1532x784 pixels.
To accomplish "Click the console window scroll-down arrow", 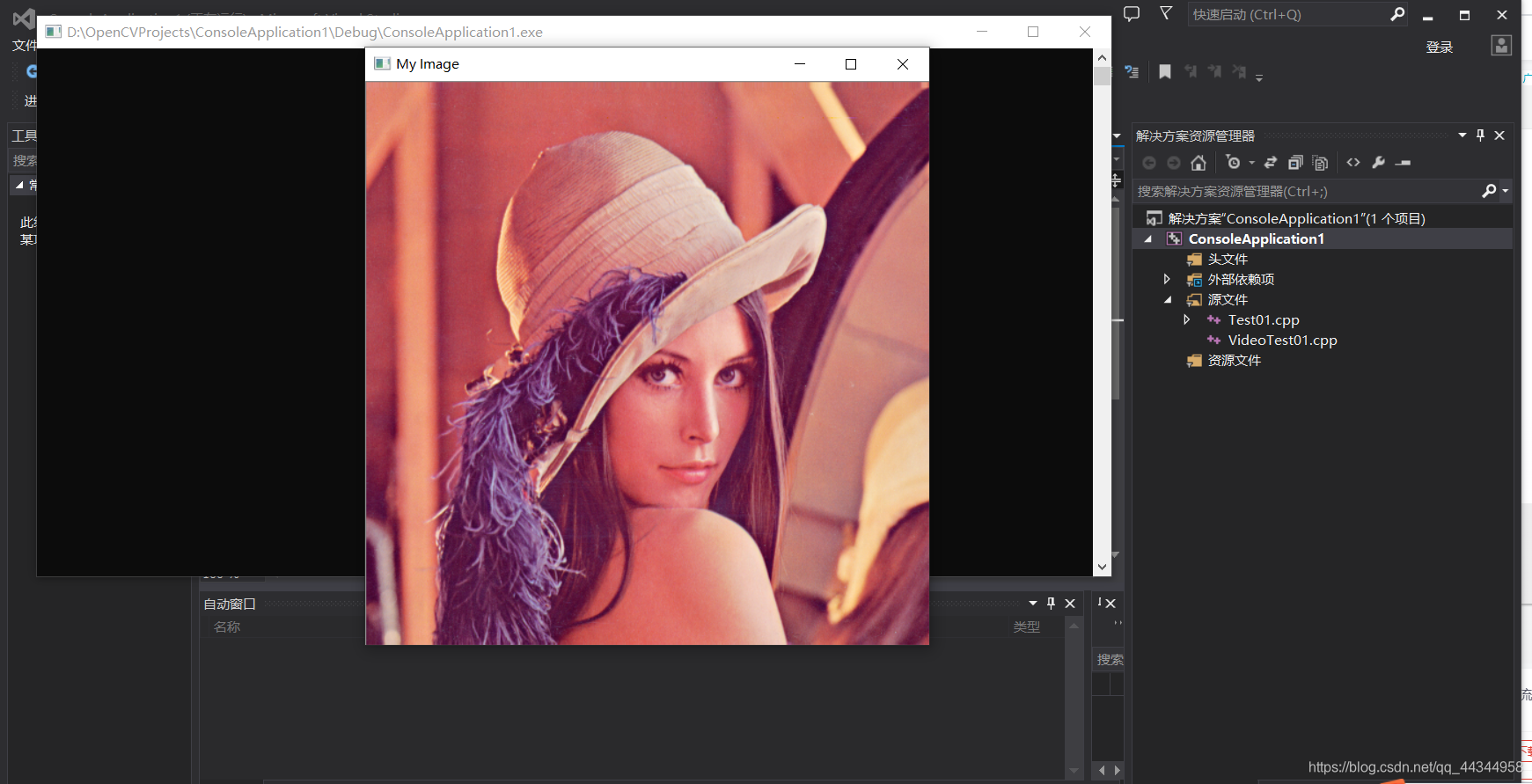I will (x=1102, y=568).
